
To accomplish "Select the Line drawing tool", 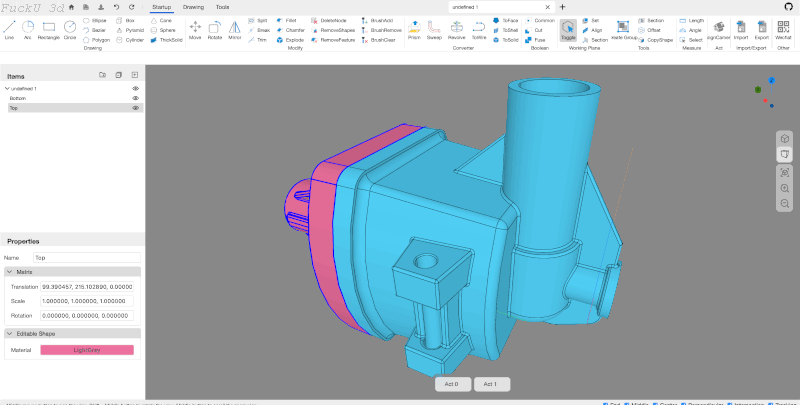I will pos(9,30).
